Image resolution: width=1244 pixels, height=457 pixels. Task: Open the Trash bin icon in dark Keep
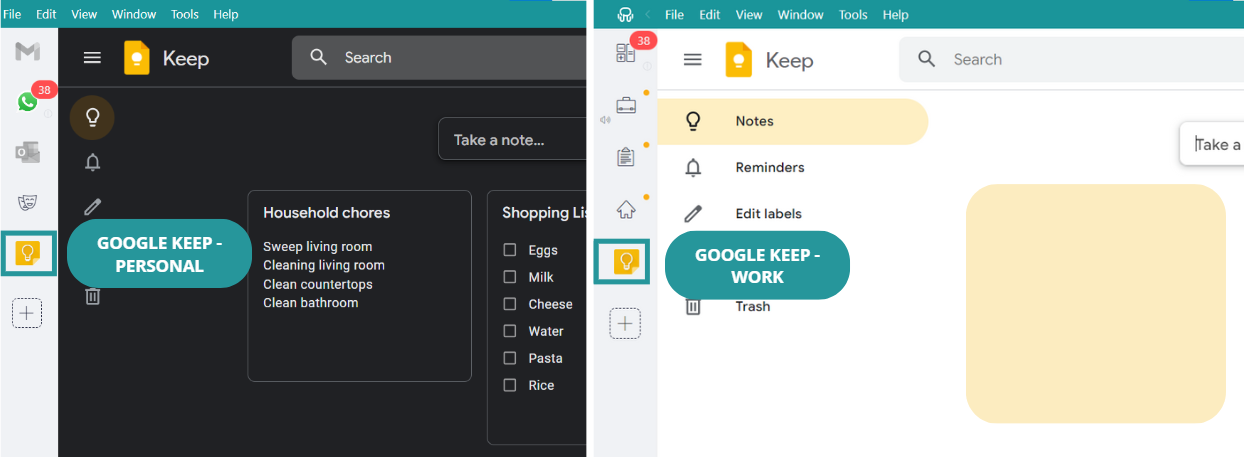point(92,296)
